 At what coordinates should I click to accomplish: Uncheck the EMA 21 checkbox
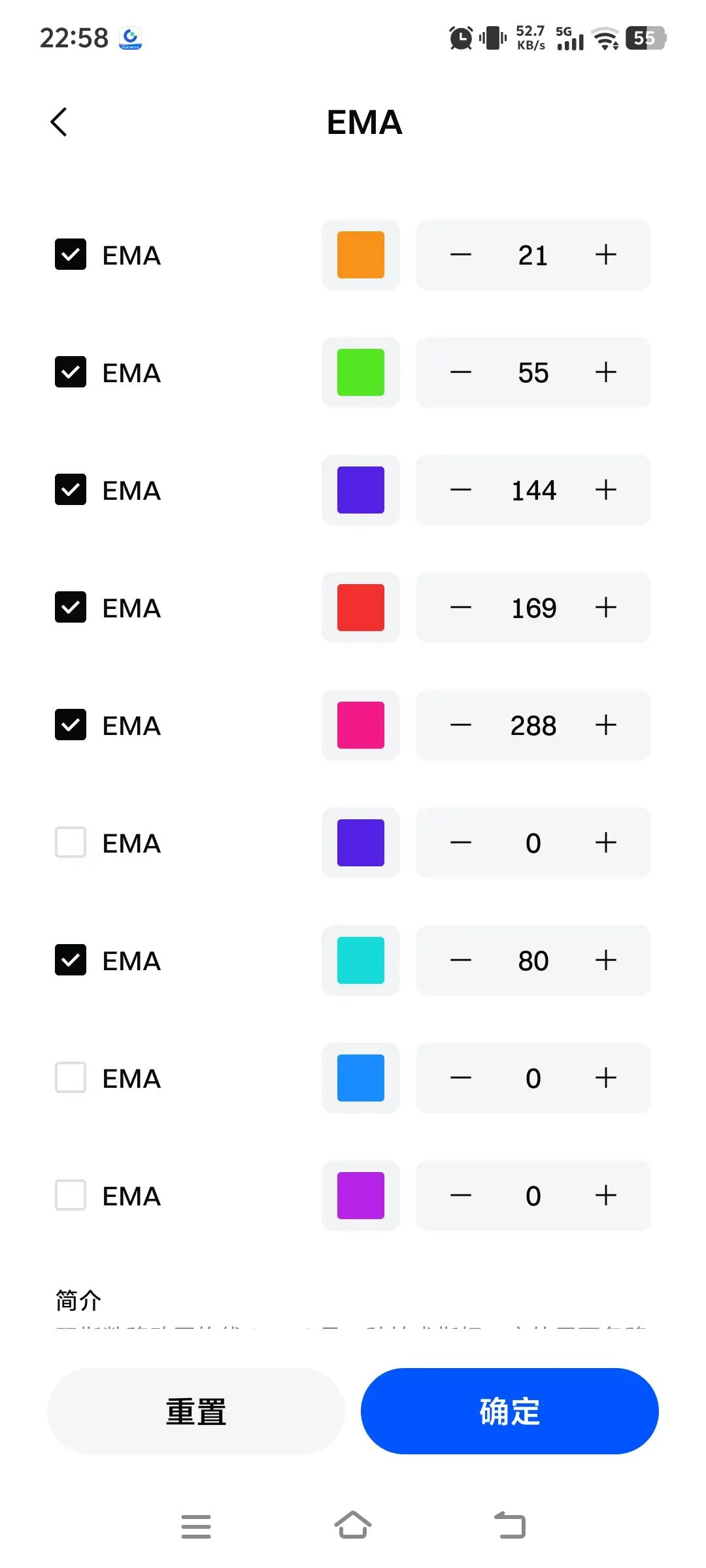pos(71,255)
